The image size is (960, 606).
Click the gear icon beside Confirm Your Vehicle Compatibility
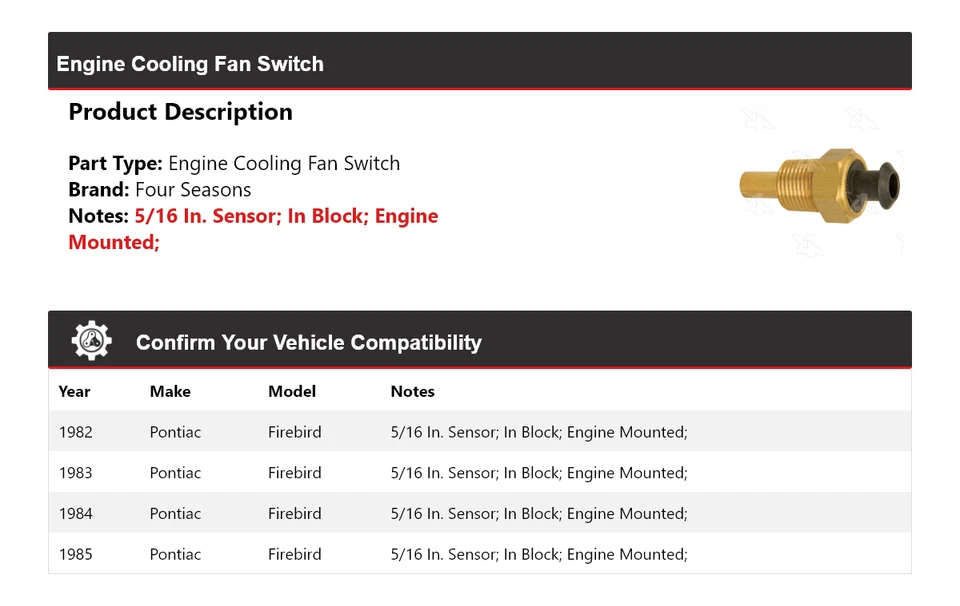tap(91, 341)
